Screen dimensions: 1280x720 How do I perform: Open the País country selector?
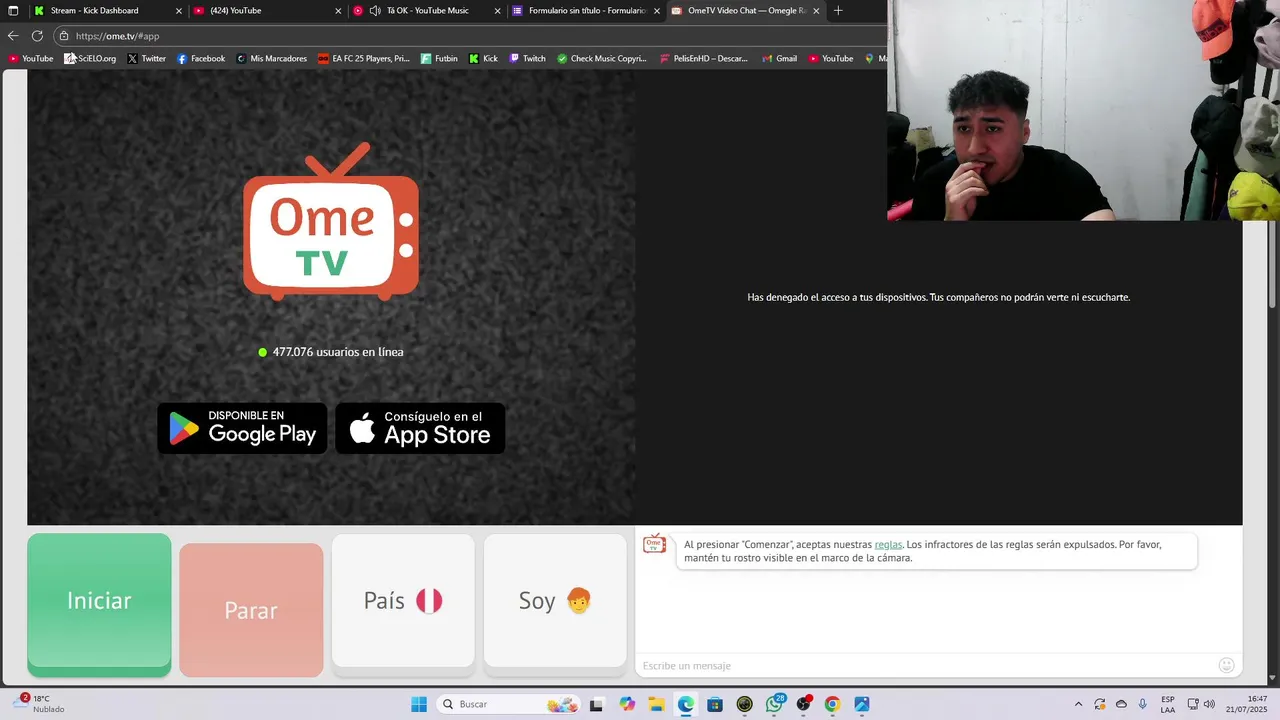[403, 600]
